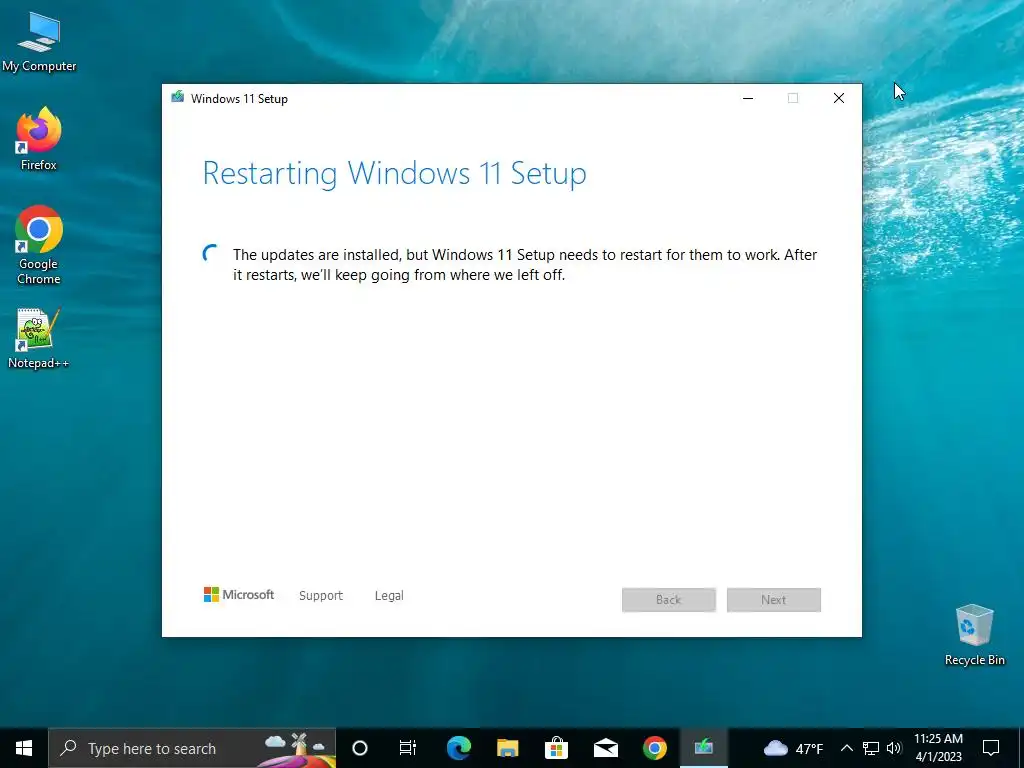The height and width of the screenshot is (768, 1024).
Task: Open network status tray icon
Action: click(871, 748)
